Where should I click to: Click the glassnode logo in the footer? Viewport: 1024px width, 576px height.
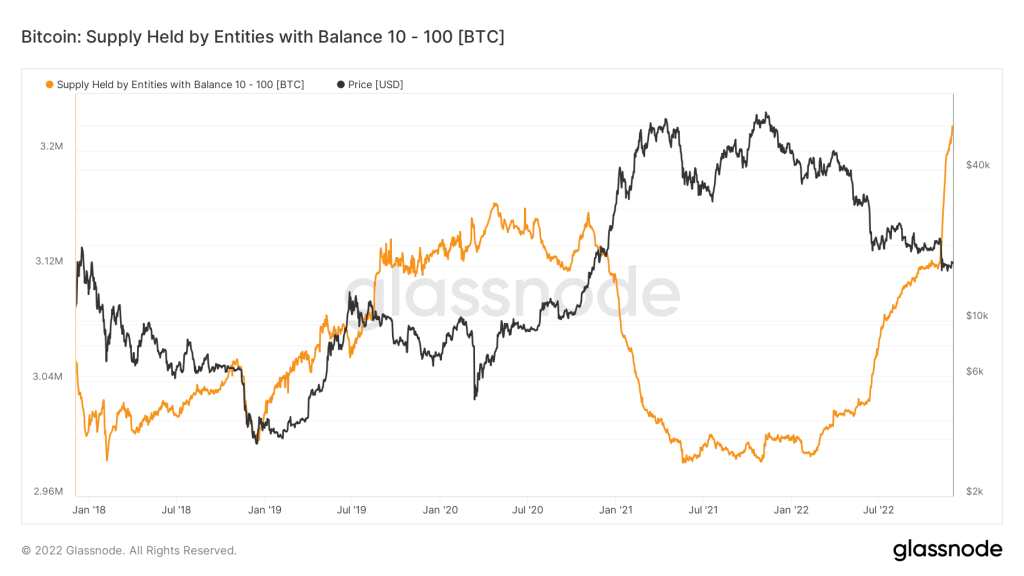tap(946, 549)
